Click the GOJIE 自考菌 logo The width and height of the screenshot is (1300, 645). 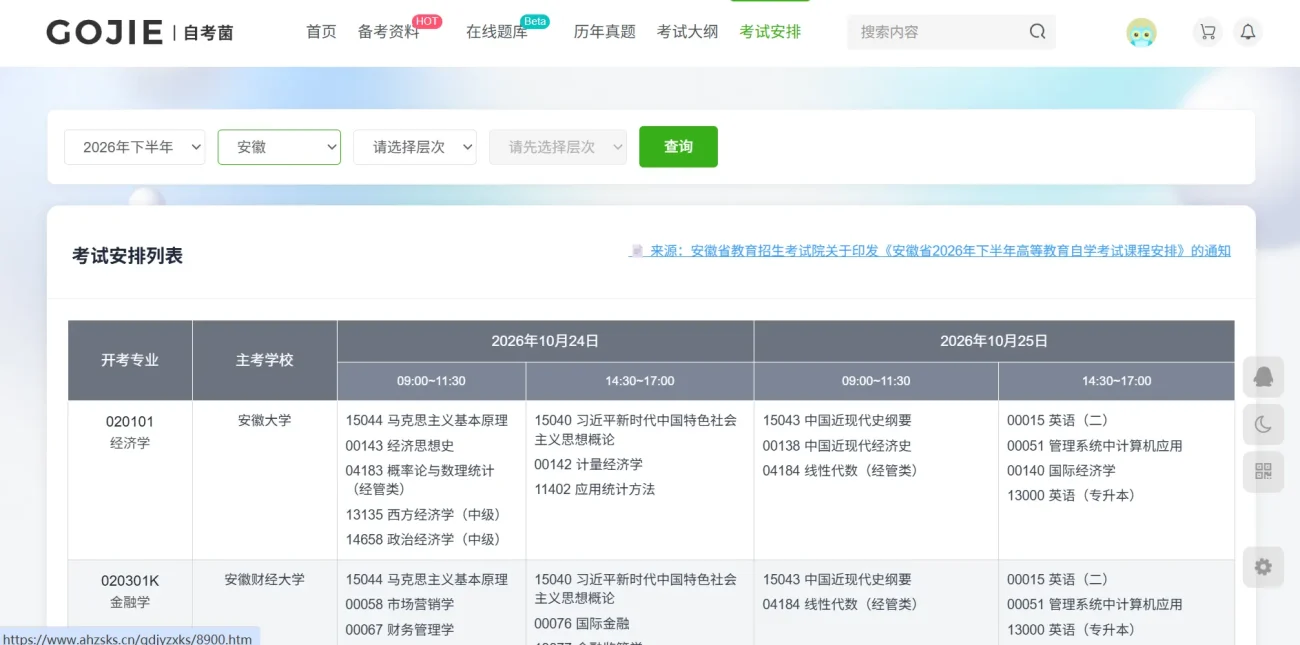point(140,32)
